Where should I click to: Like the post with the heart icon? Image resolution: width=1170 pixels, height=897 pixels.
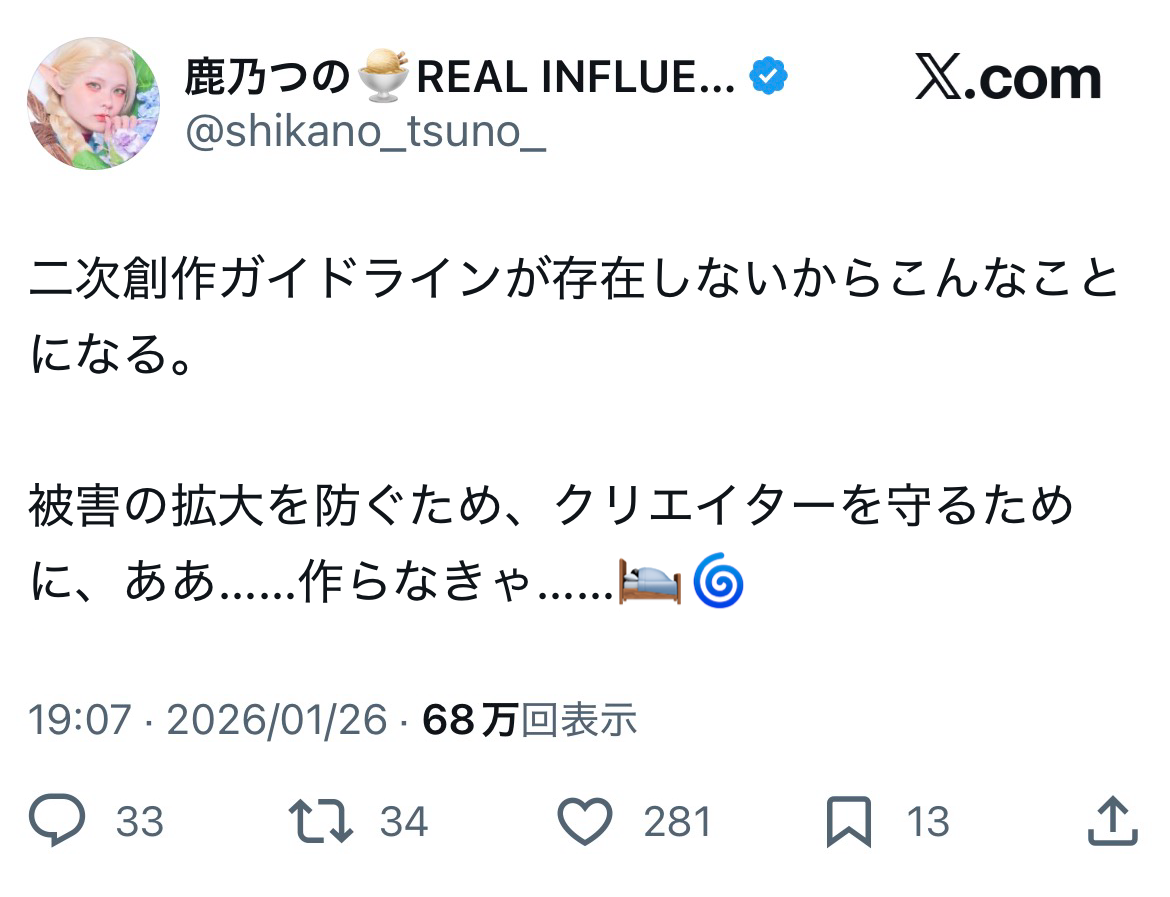[x=584, y=822]
